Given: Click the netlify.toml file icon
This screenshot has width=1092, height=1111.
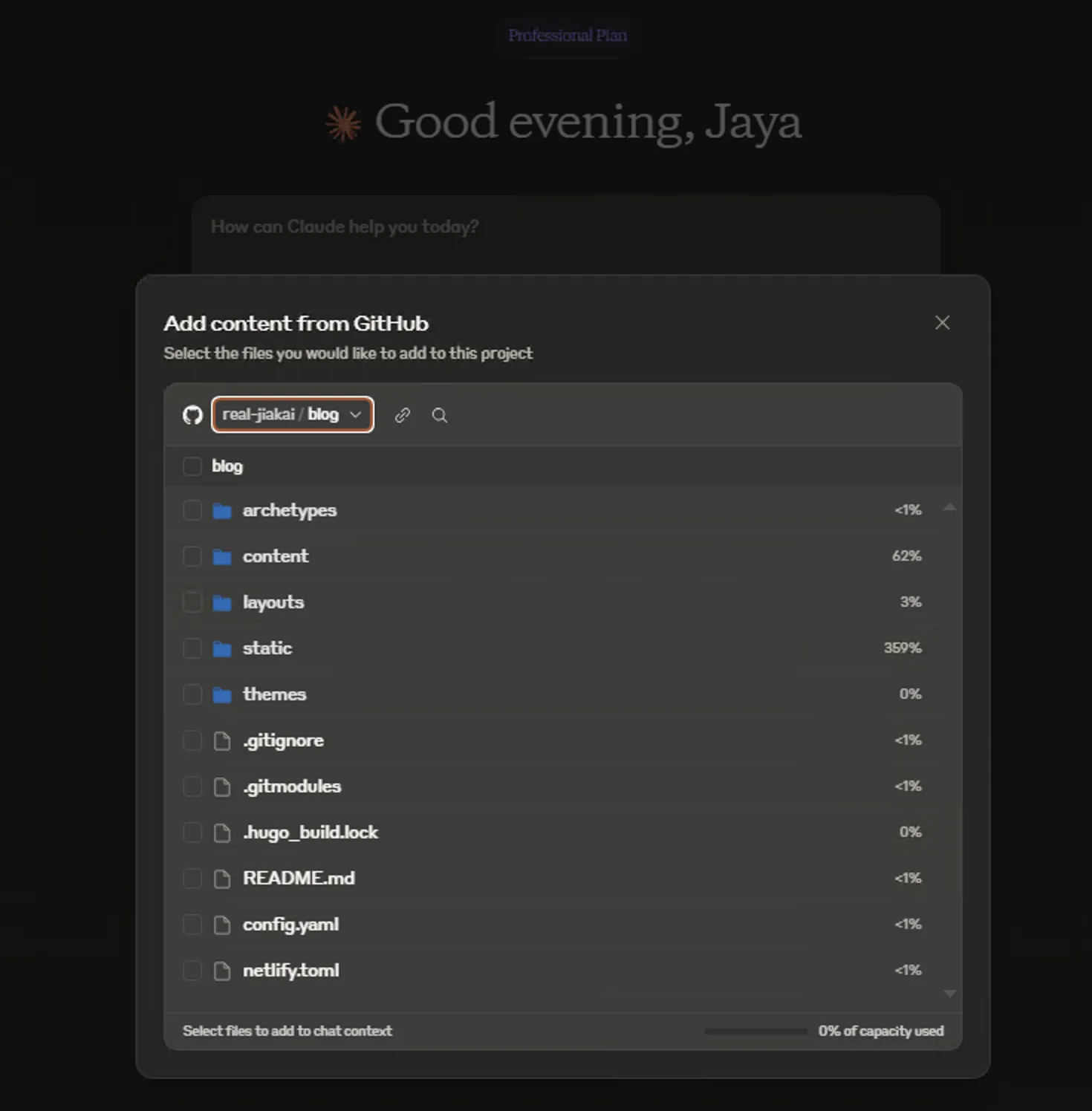Looking at the screenshot, I should coord(222,971).
